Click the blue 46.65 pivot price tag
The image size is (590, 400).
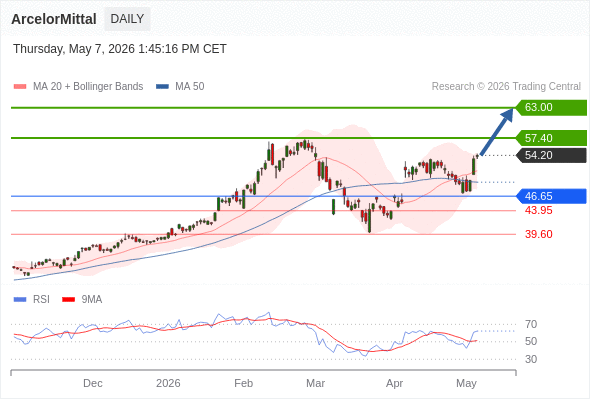[x=551, y=196]
